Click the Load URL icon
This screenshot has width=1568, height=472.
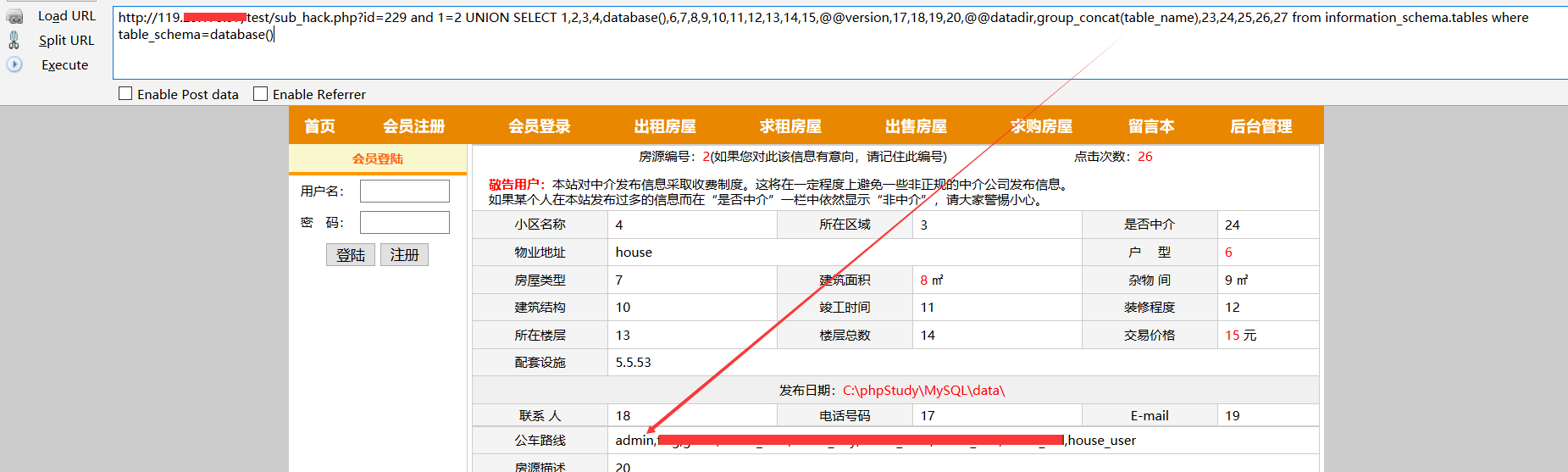pos(14,16)
